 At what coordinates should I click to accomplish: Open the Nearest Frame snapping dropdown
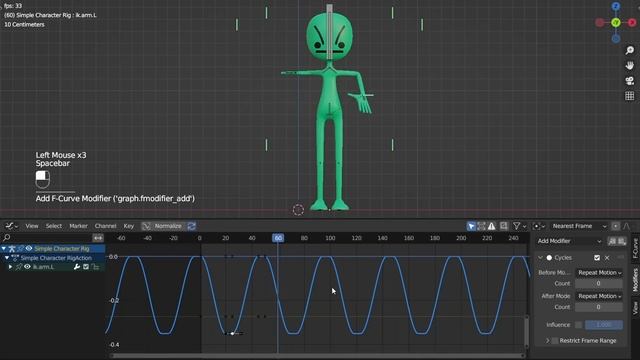coord(579,226)
